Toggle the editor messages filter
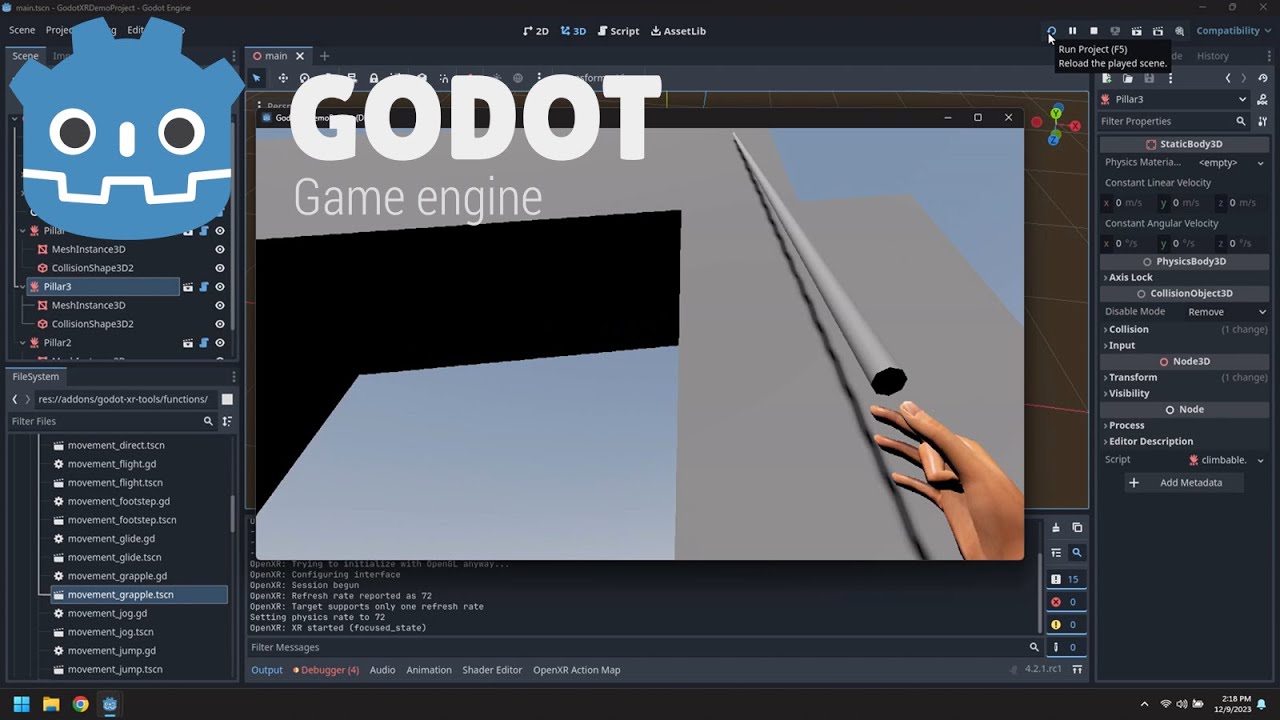This screenshot has width=1280, height=720. [1066, 647]
